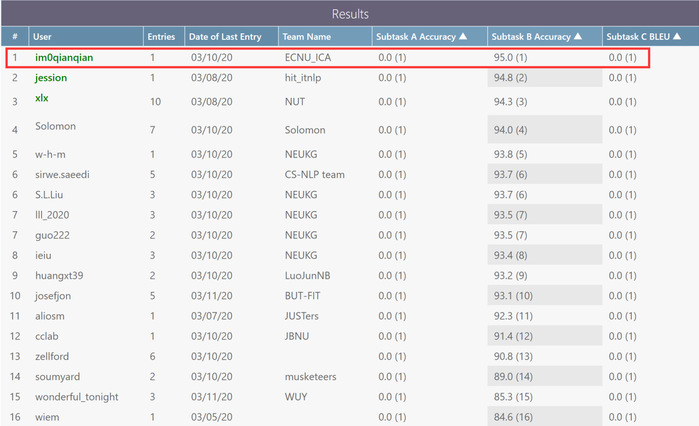This screenshot has height=426, width=699.
Task: Click the green xlx username
Action: coord(42,99)
